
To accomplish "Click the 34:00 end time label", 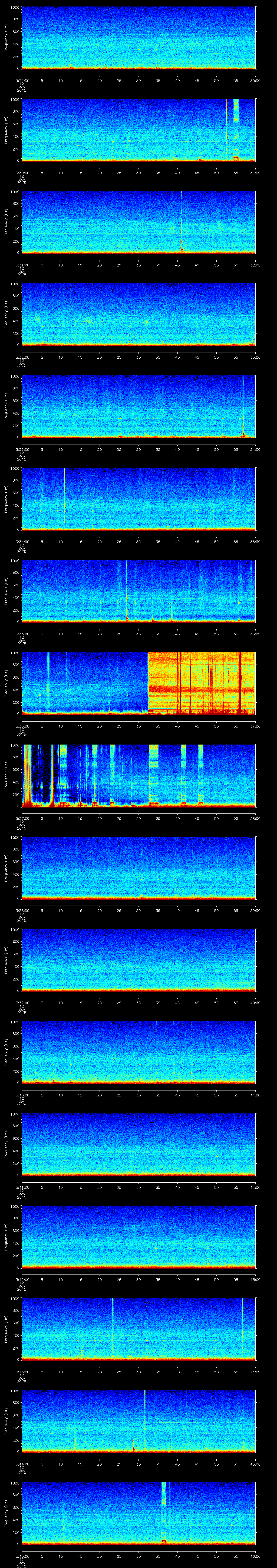I will click(x=256, y=449).
